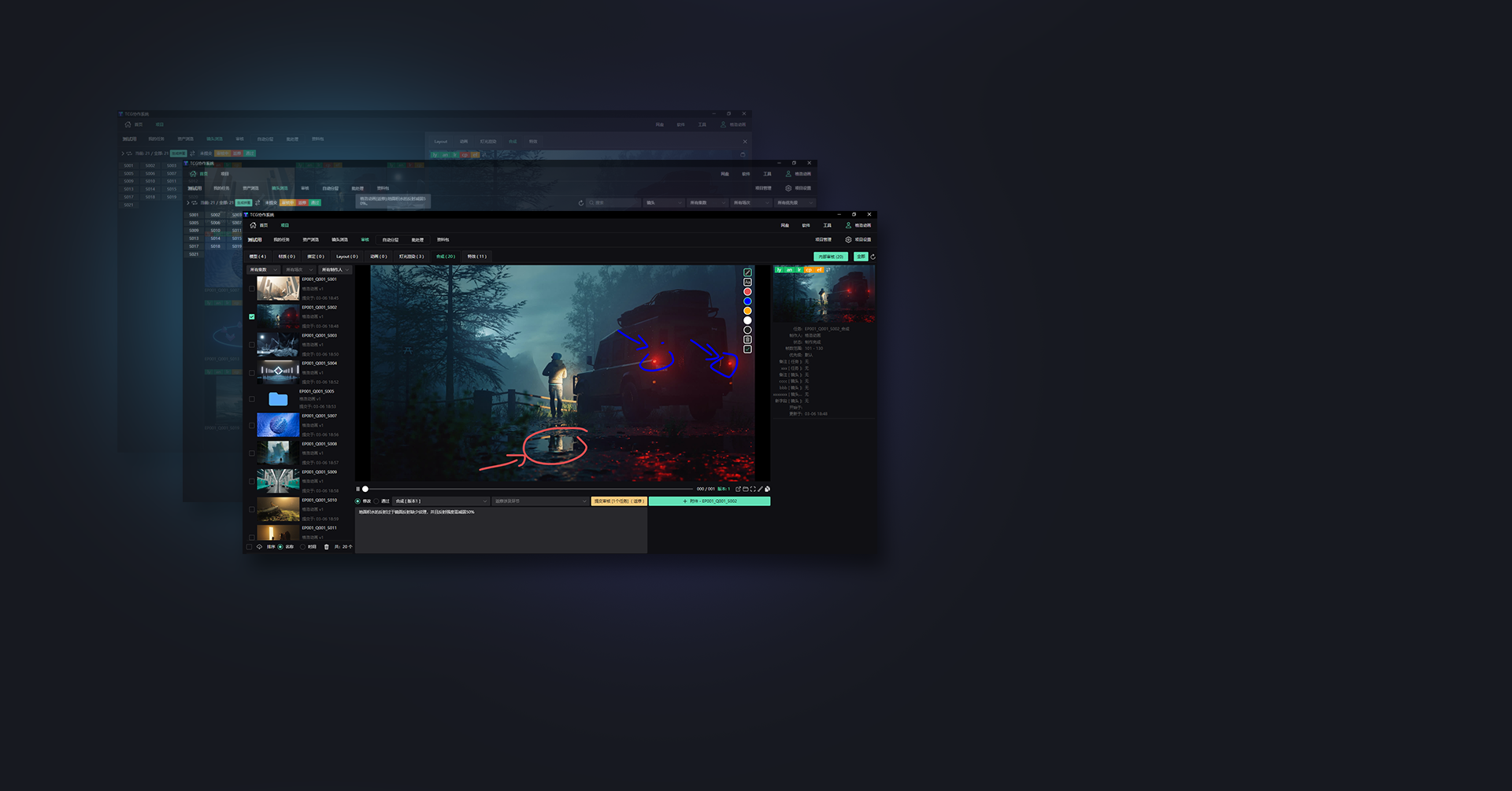This screenshot has height=791, width=1512.
Task: Click the refresh icon beside the 全部 button
Action: tap(873, 257)
